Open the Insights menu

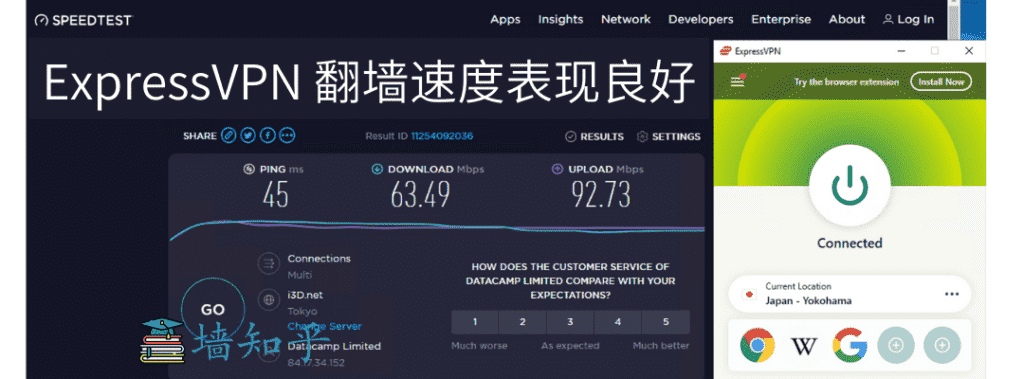[x=560, y=20]
